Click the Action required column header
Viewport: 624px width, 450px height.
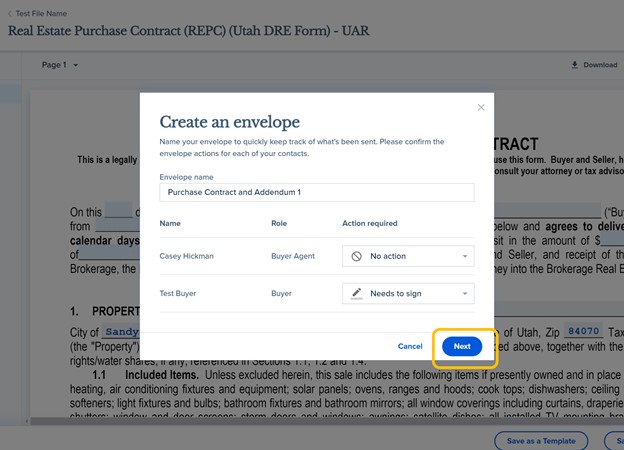(369, 223)
